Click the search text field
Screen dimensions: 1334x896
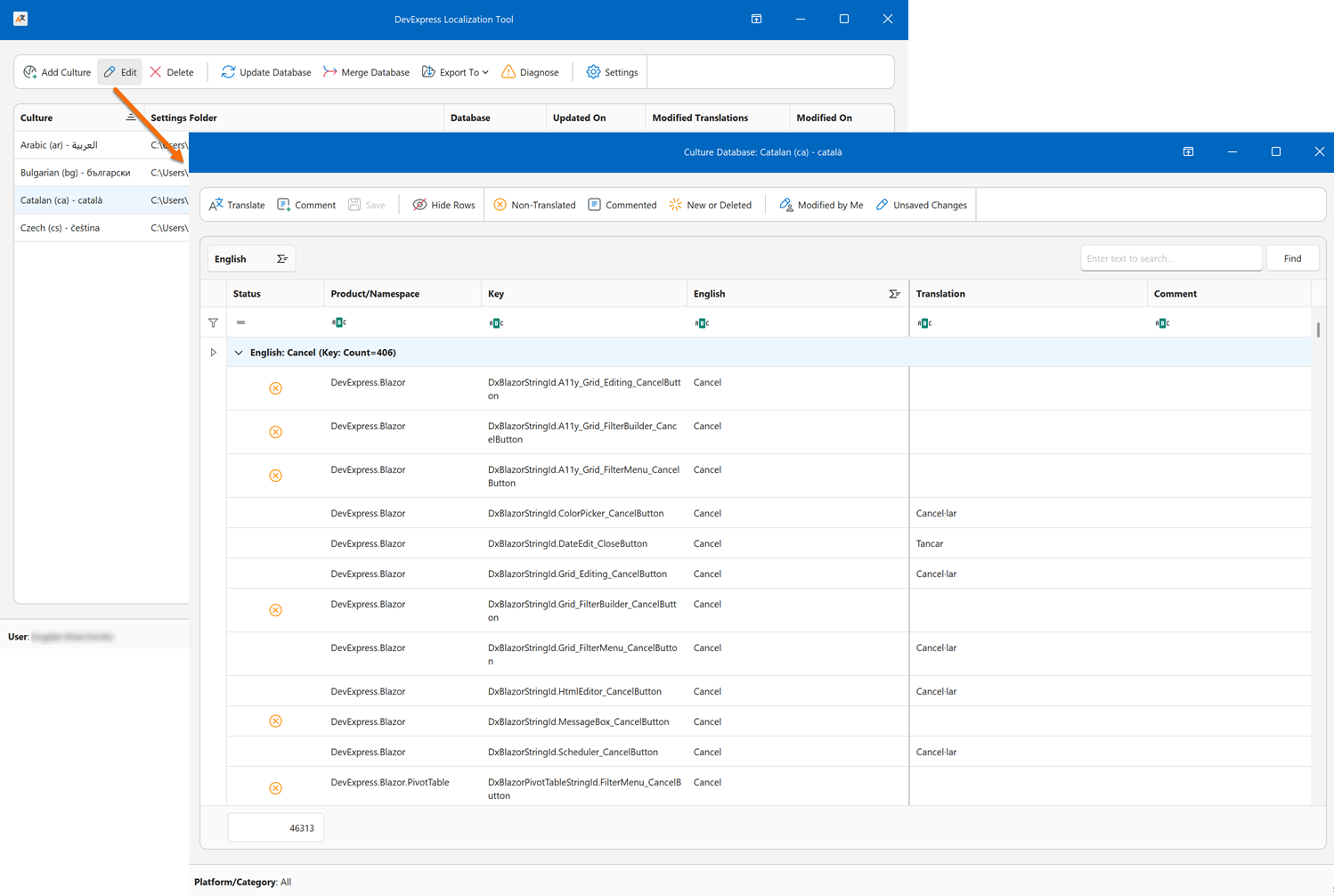(x=1170, y=257)
